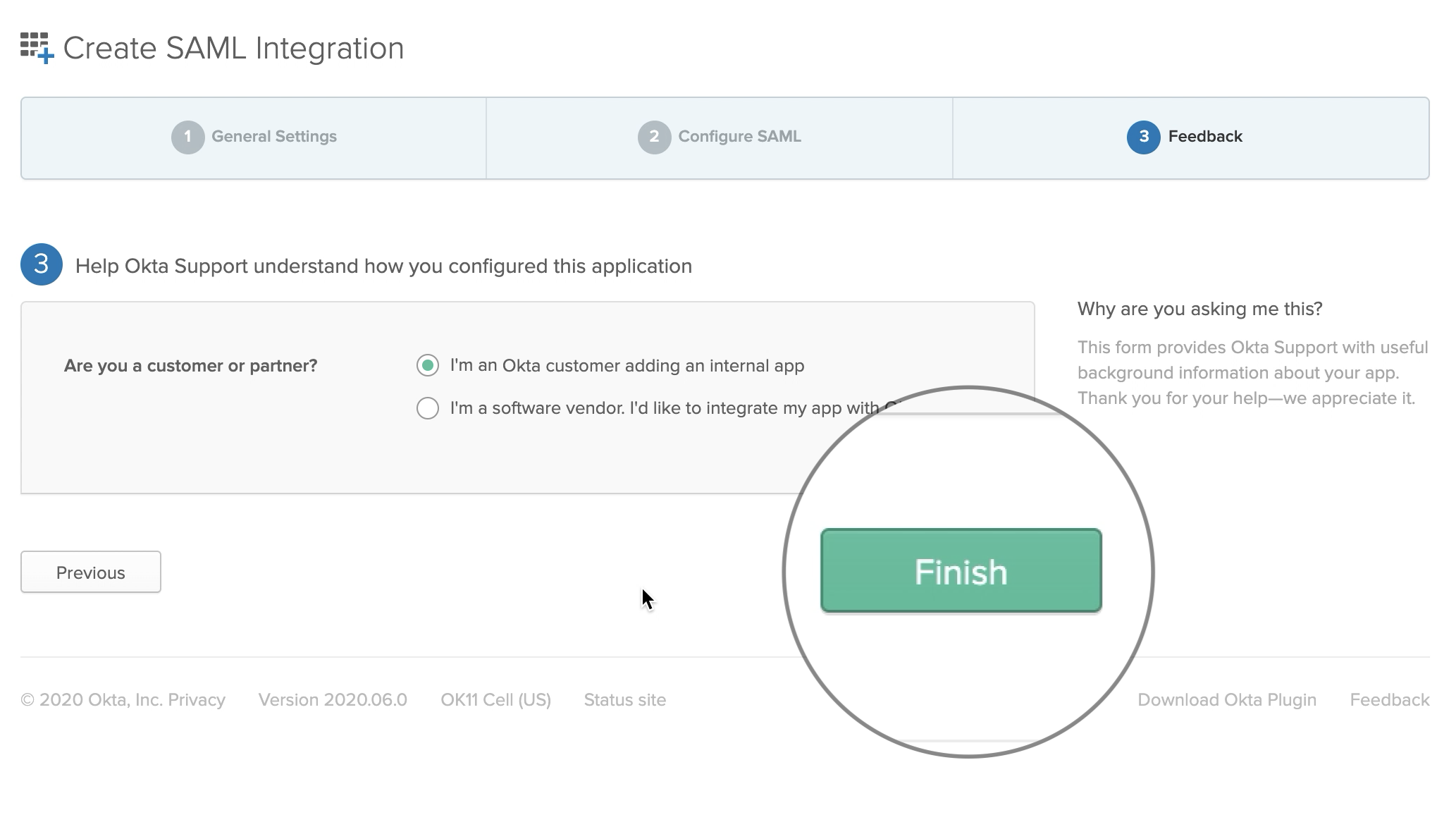Switch to the General Settings step tab

point(274,137)
